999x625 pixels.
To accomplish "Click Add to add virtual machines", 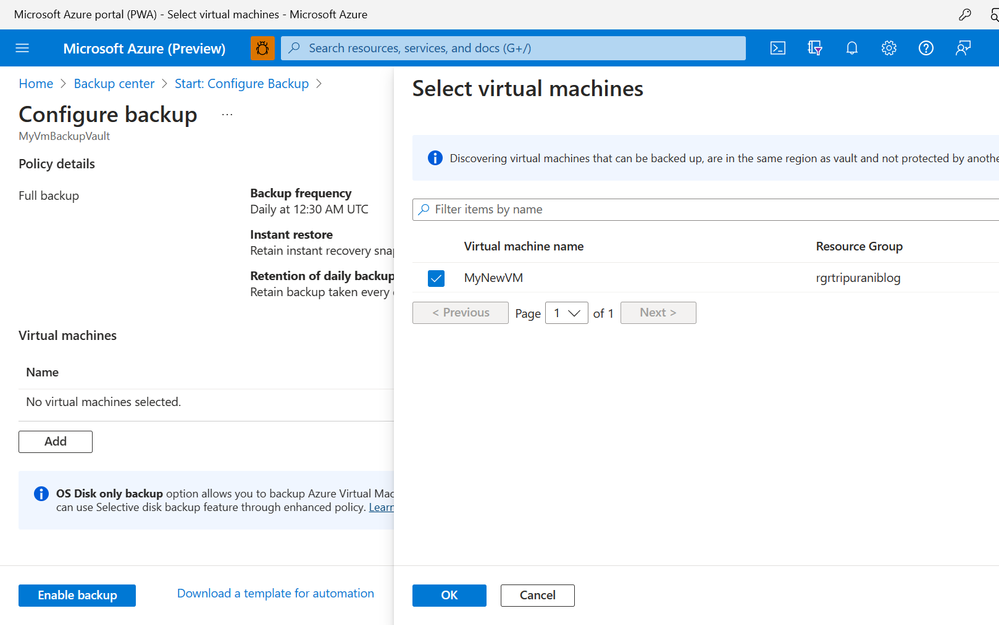I will click(x=55, y=442).
